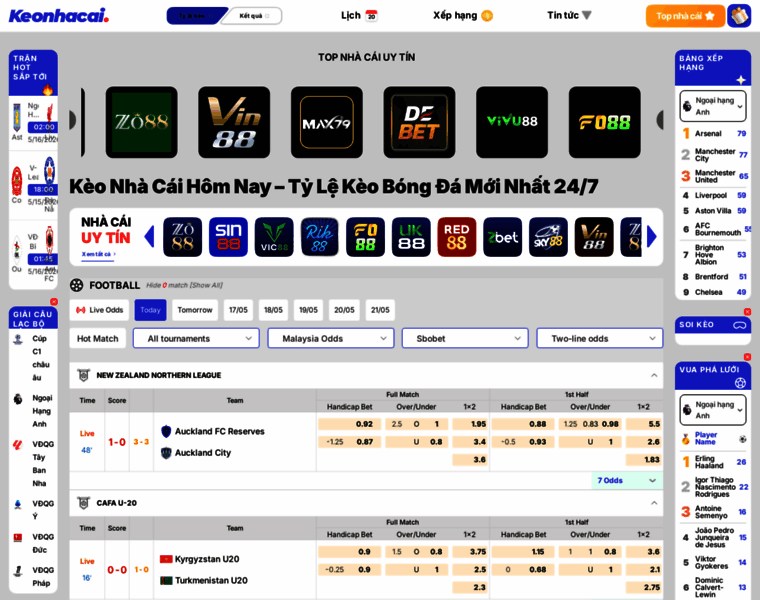The width and height of the screenshot is (760, 600).
Task: Click the 2bet icon in the trusted bookmaker row
Action: point(503,237)
